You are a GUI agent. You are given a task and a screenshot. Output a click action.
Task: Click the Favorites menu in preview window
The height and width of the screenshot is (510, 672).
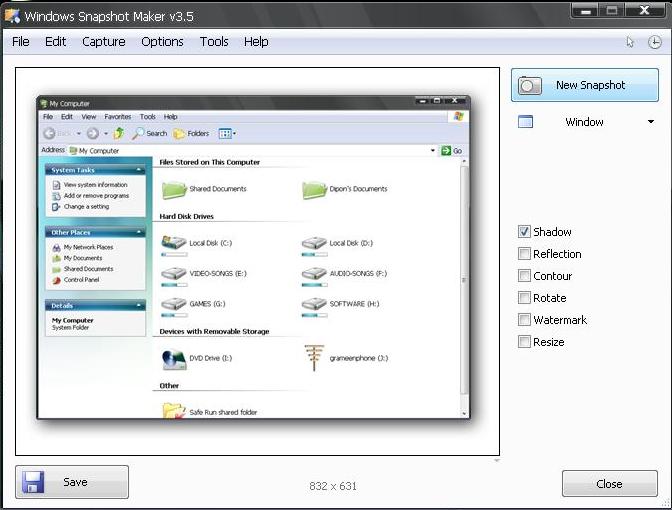[x=117, y=117]
